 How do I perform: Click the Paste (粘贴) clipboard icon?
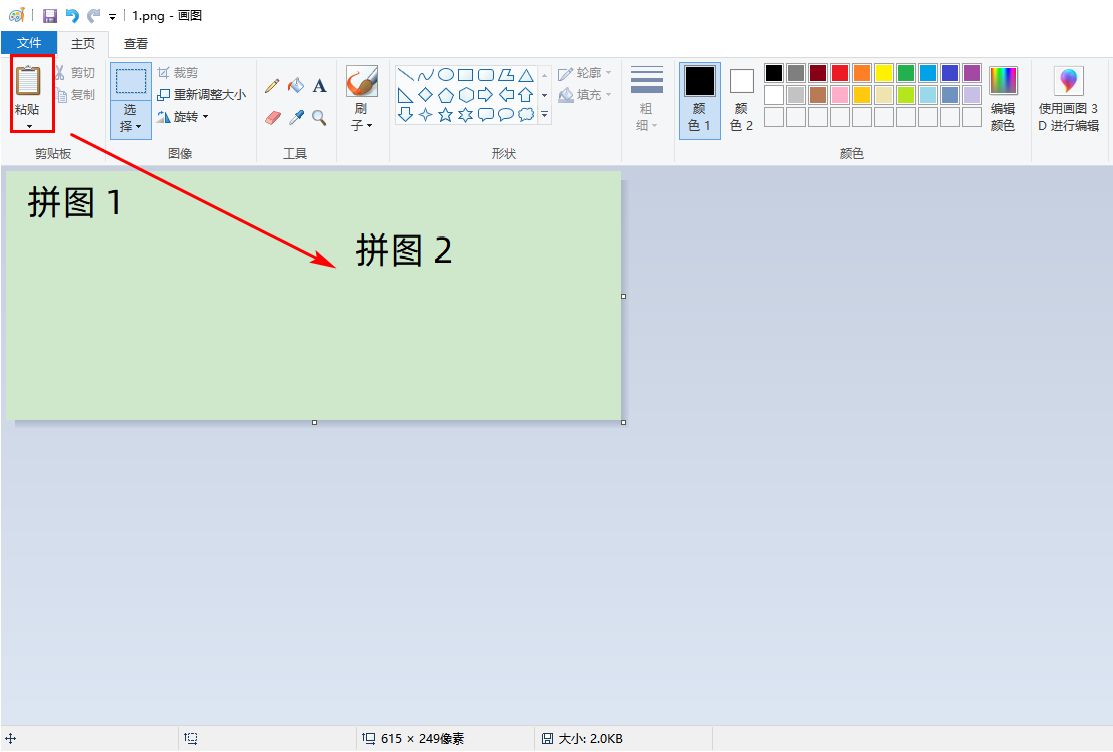click(x=28, y=80)
